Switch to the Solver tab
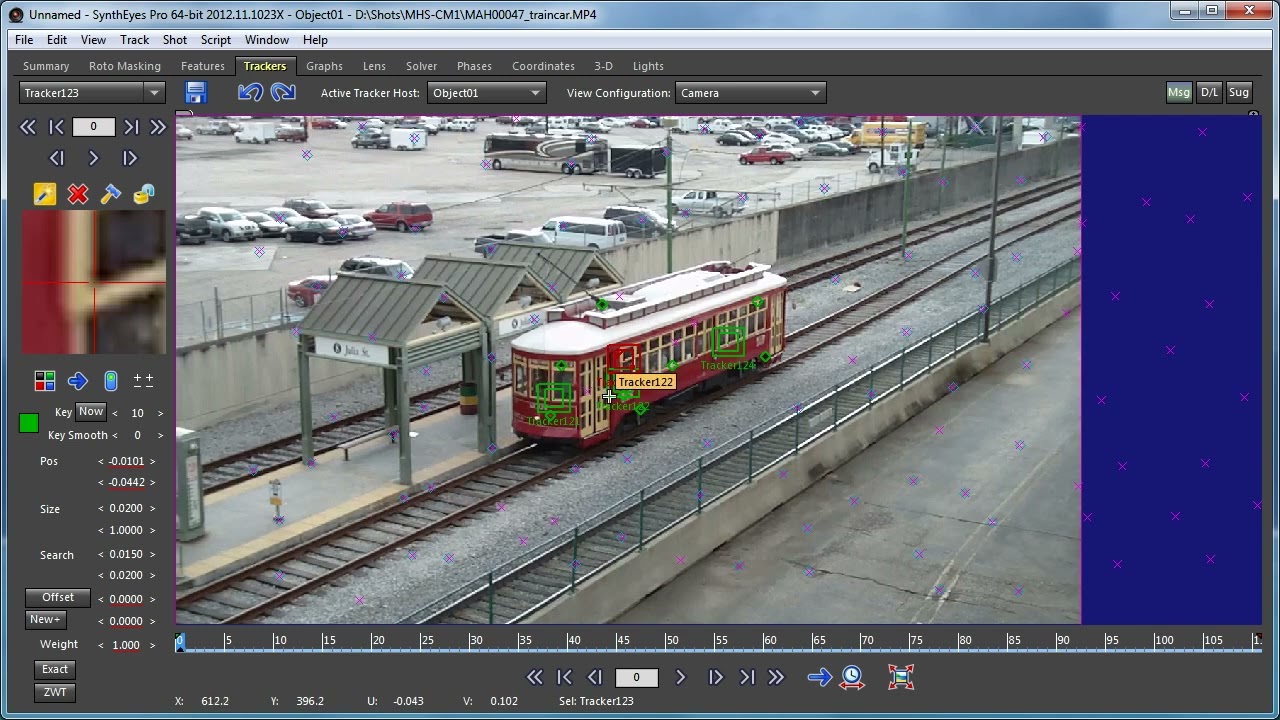1280x720 pixels. pyautogui.click(x=421, y=66)
